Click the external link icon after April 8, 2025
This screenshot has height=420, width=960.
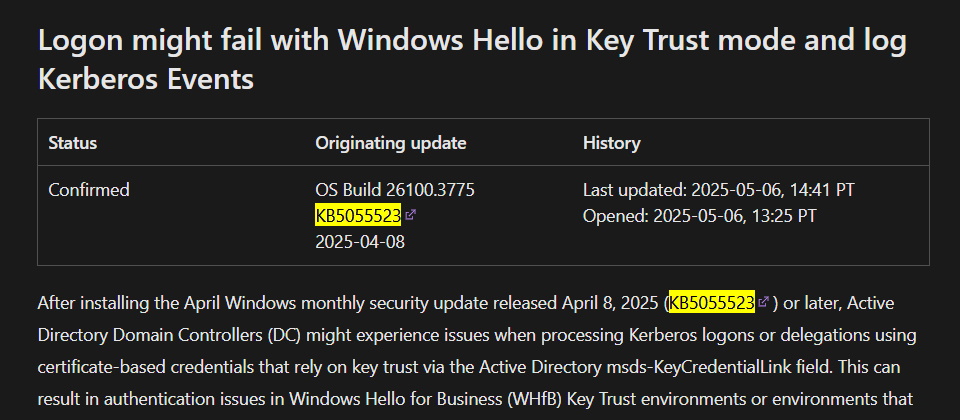coord(763,302)
